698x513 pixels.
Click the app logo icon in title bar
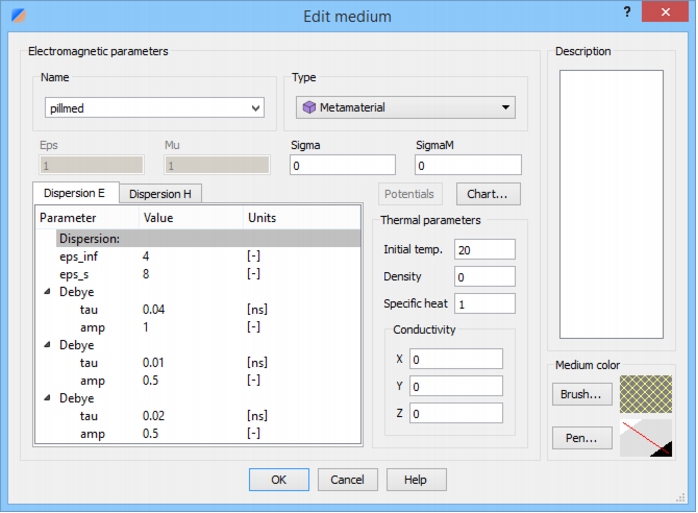click(18, 16)
